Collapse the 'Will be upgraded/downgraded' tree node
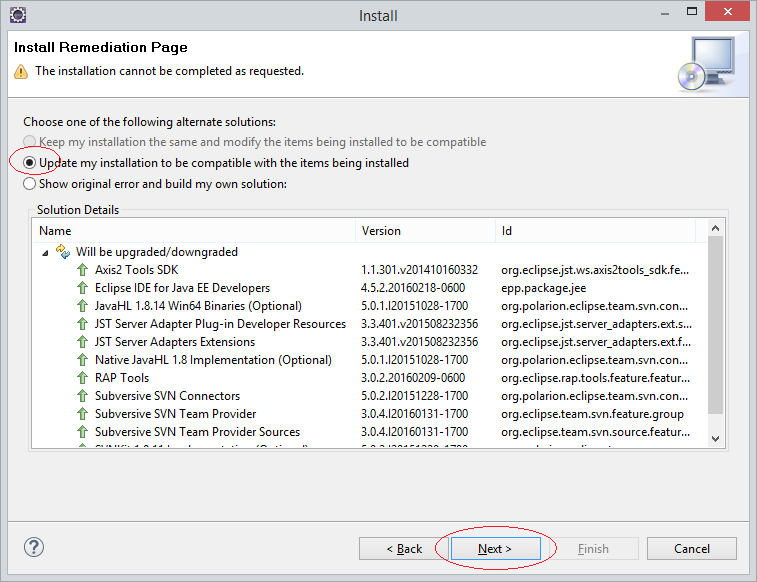The width and height of the screenshot is (757, 582). [x=45, y=252]
